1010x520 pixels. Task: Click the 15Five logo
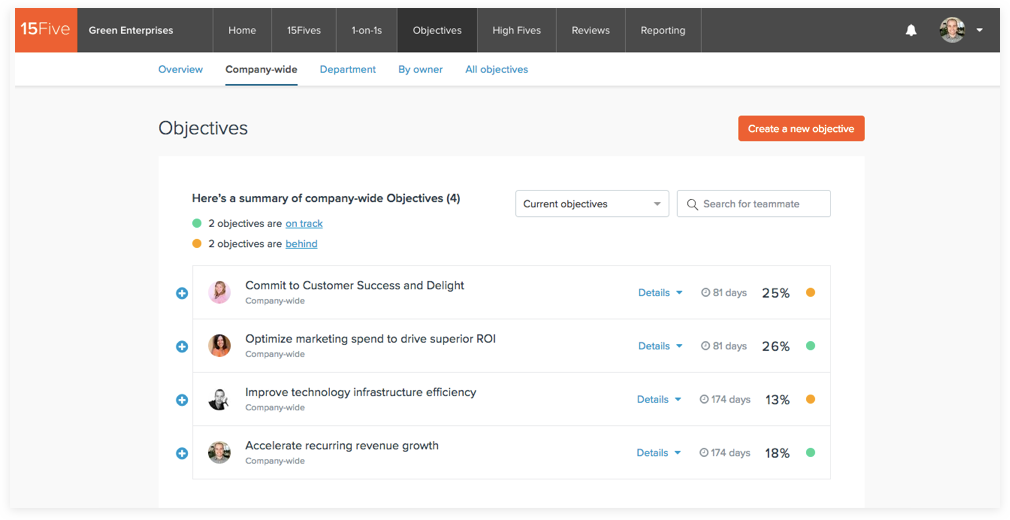coord(46,29)
